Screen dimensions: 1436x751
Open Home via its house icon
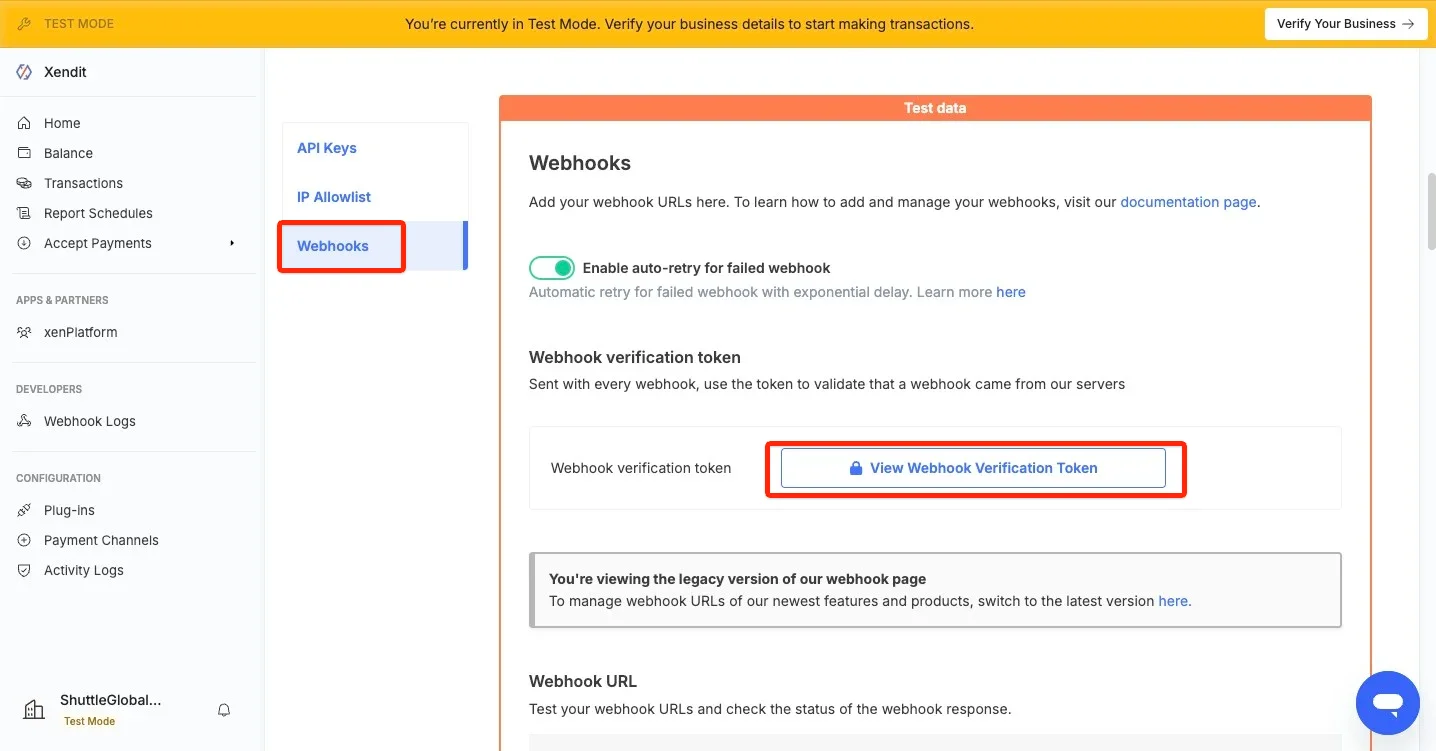[x=24, y=123]
